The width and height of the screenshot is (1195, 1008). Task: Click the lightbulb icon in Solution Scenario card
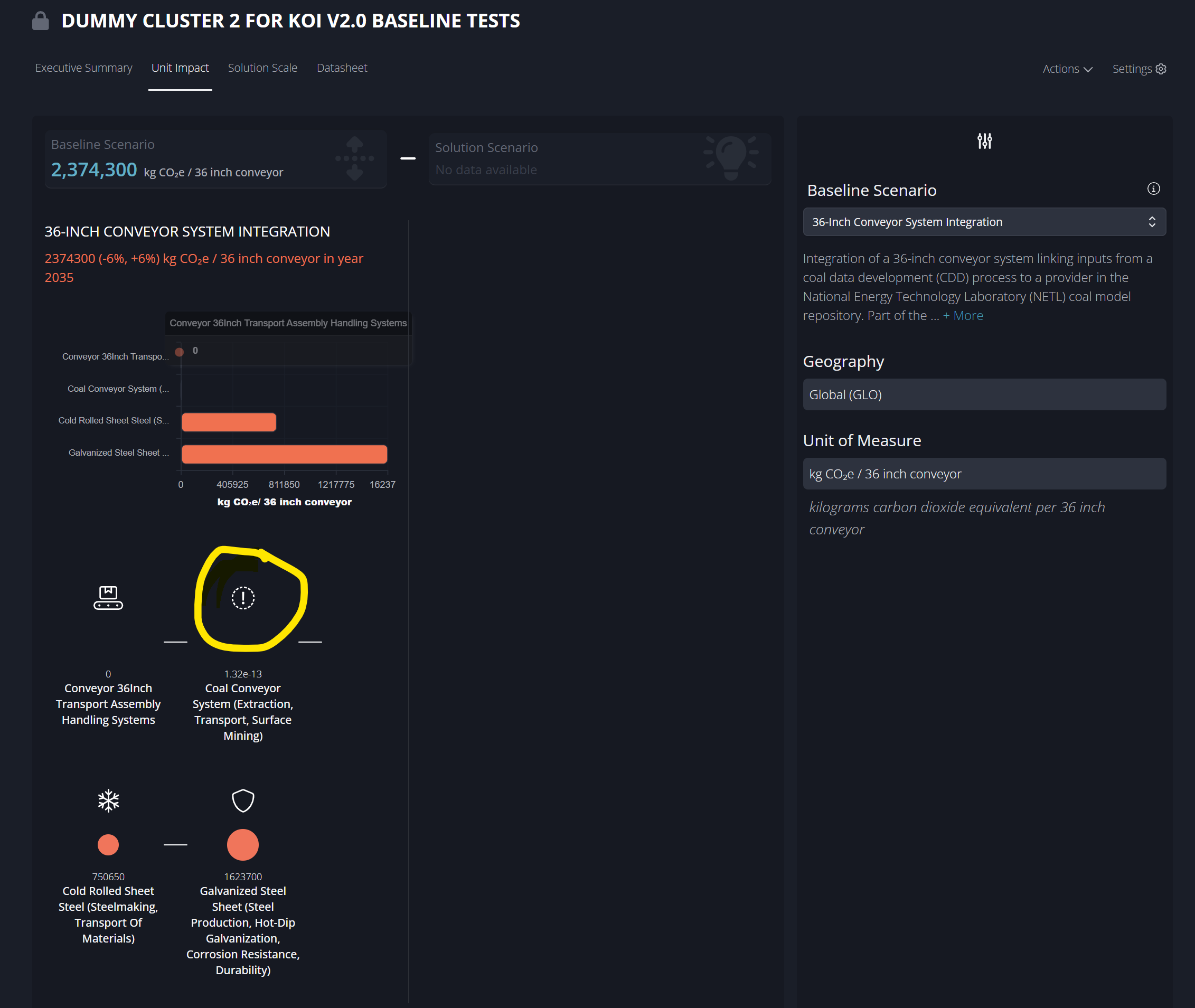[731, 157]
